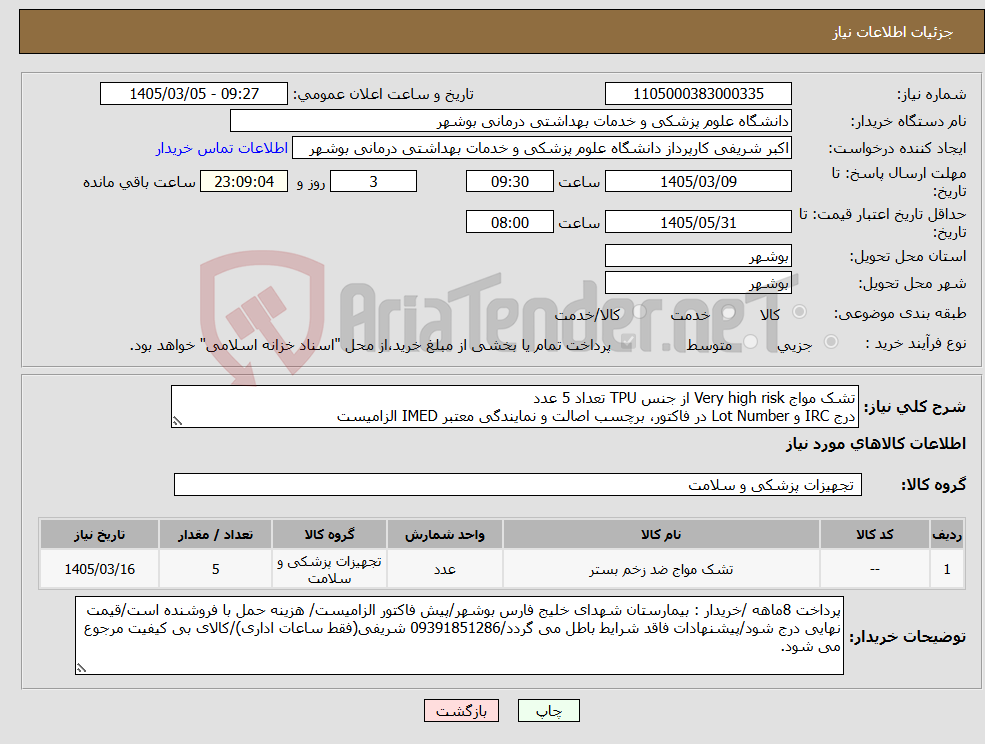Click the واحد شمارش column header
The image size is (985, 744).
pos(444,534)
